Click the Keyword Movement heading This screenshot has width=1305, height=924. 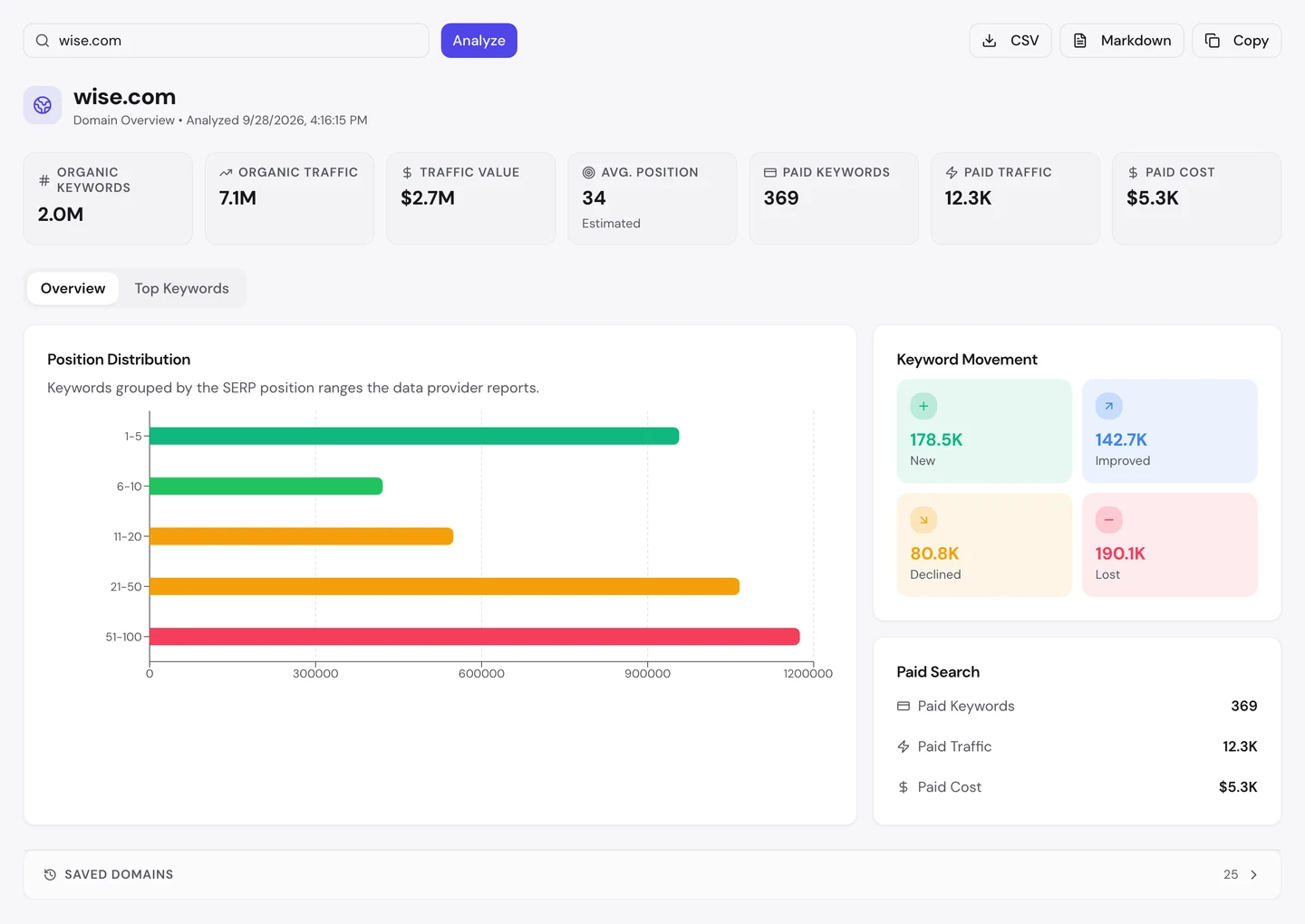[x=967, y=360]
